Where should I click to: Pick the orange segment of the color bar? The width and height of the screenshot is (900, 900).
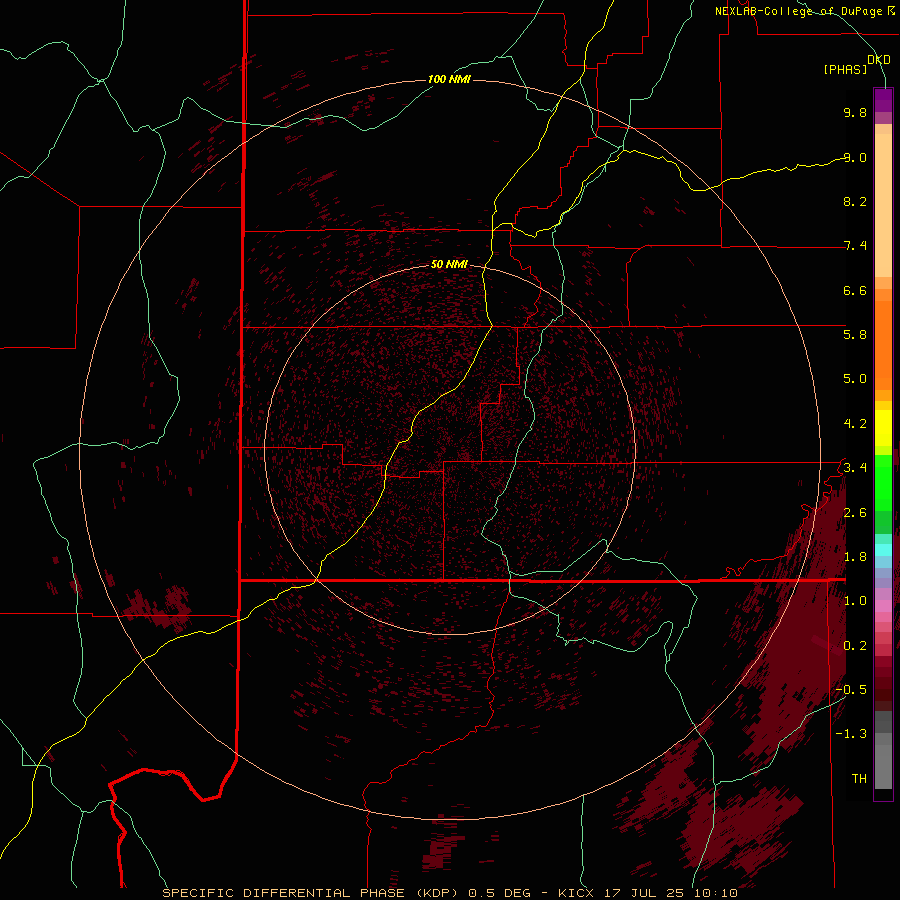coord(883,346)
